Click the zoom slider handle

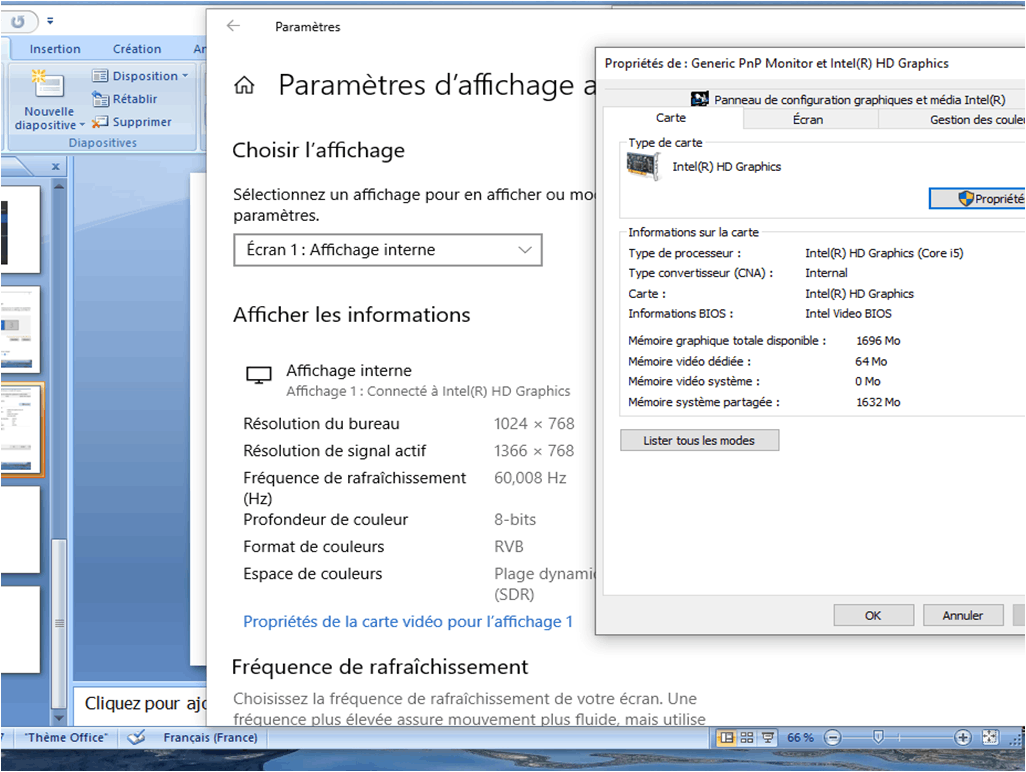click(878, 738)
